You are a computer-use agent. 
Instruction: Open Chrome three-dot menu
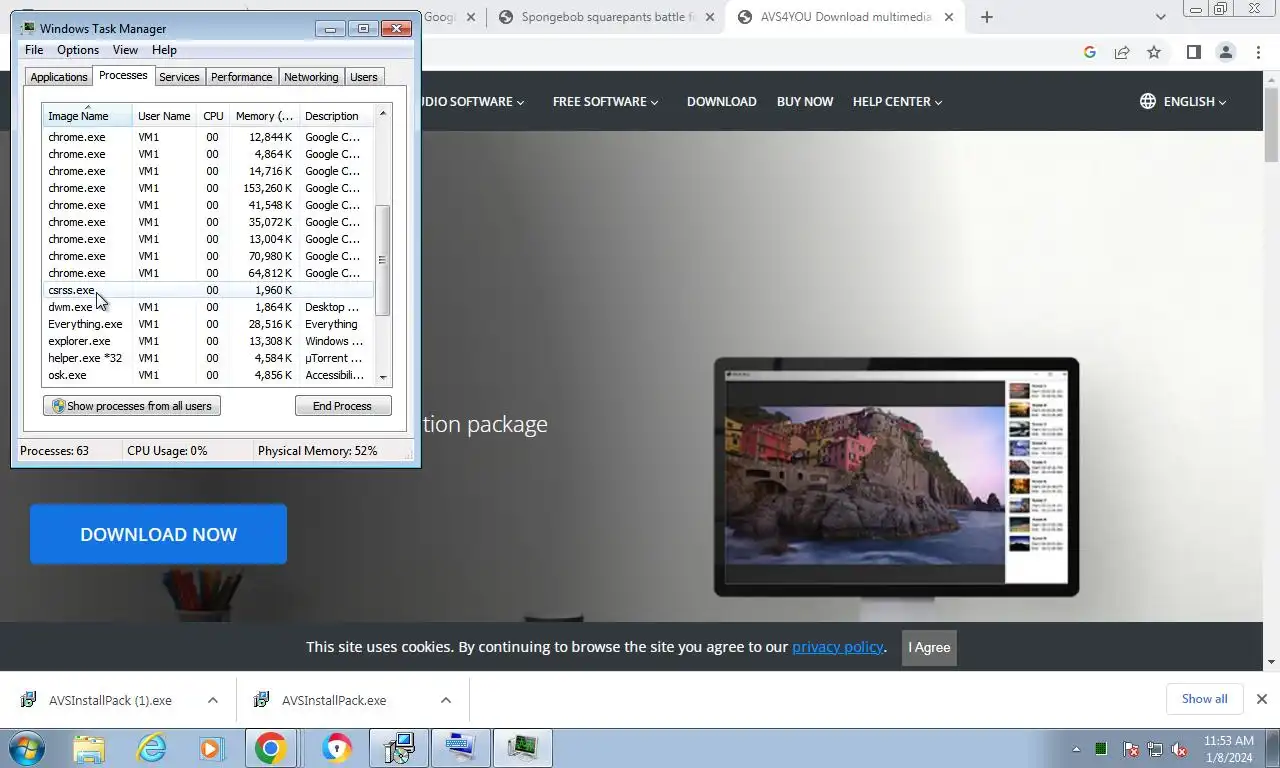click(1258, 52)
